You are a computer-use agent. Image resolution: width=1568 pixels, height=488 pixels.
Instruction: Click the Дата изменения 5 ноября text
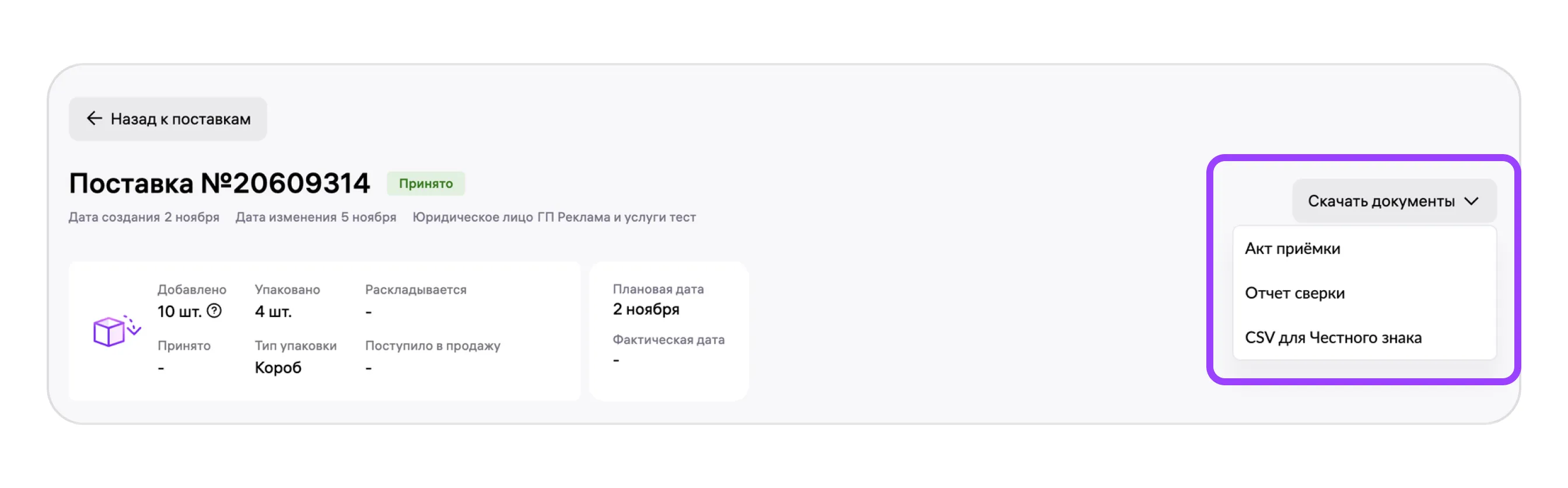click(316, 218)
